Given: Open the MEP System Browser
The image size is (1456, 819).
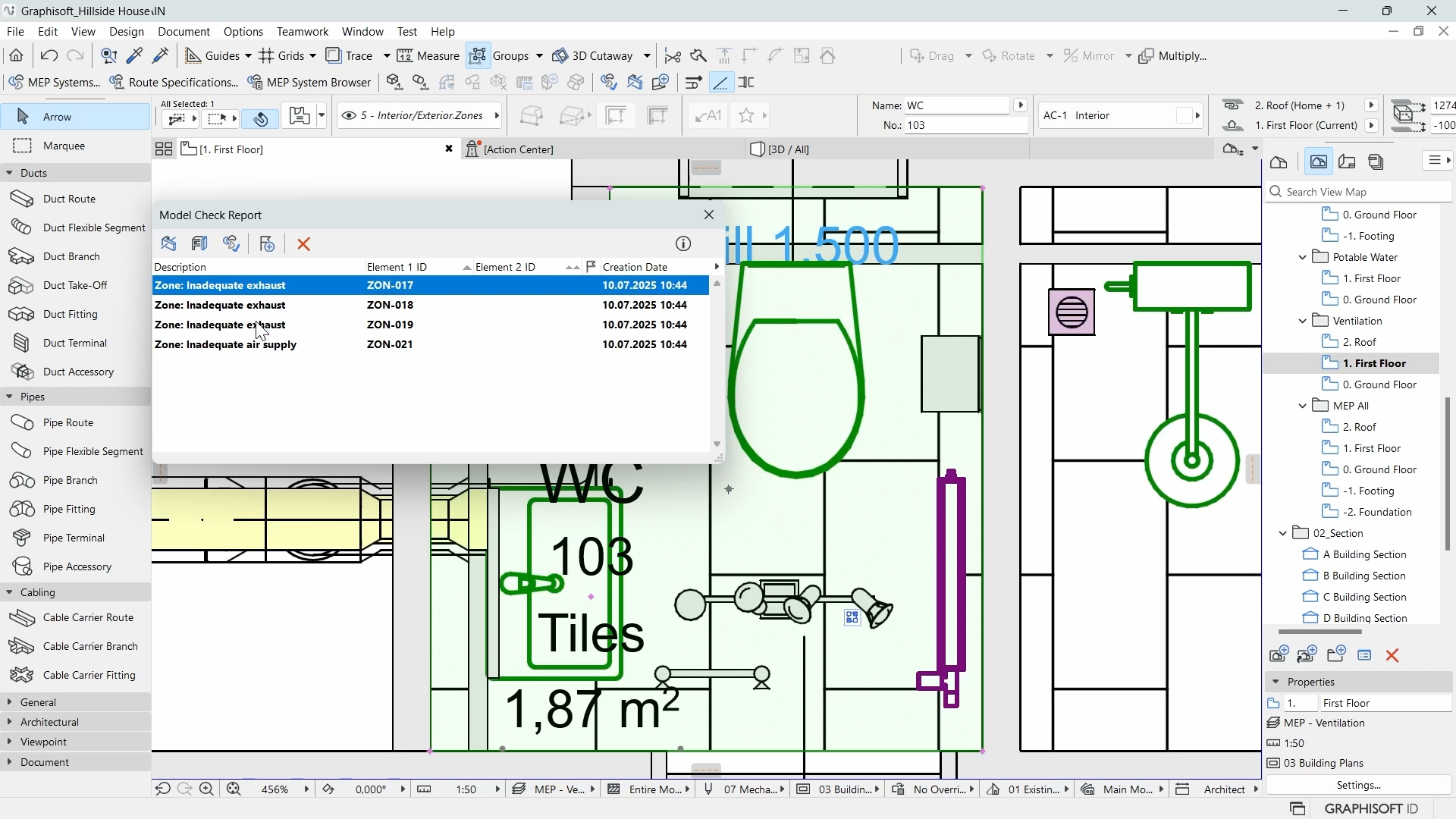Looking at the screenshot, I should click(309, 82).
